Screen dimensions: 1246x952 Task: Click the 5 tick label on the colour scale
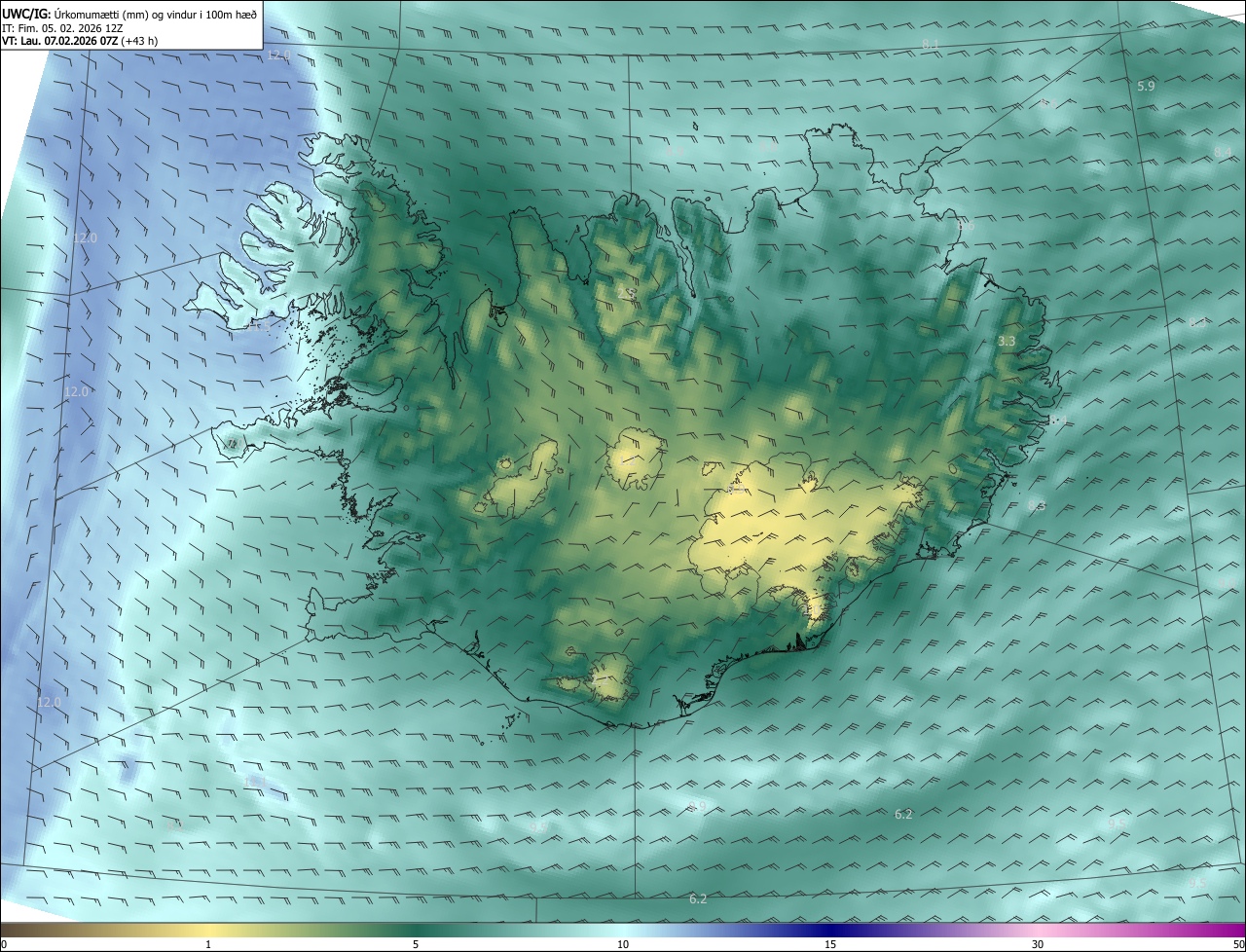tap(416, 944)
